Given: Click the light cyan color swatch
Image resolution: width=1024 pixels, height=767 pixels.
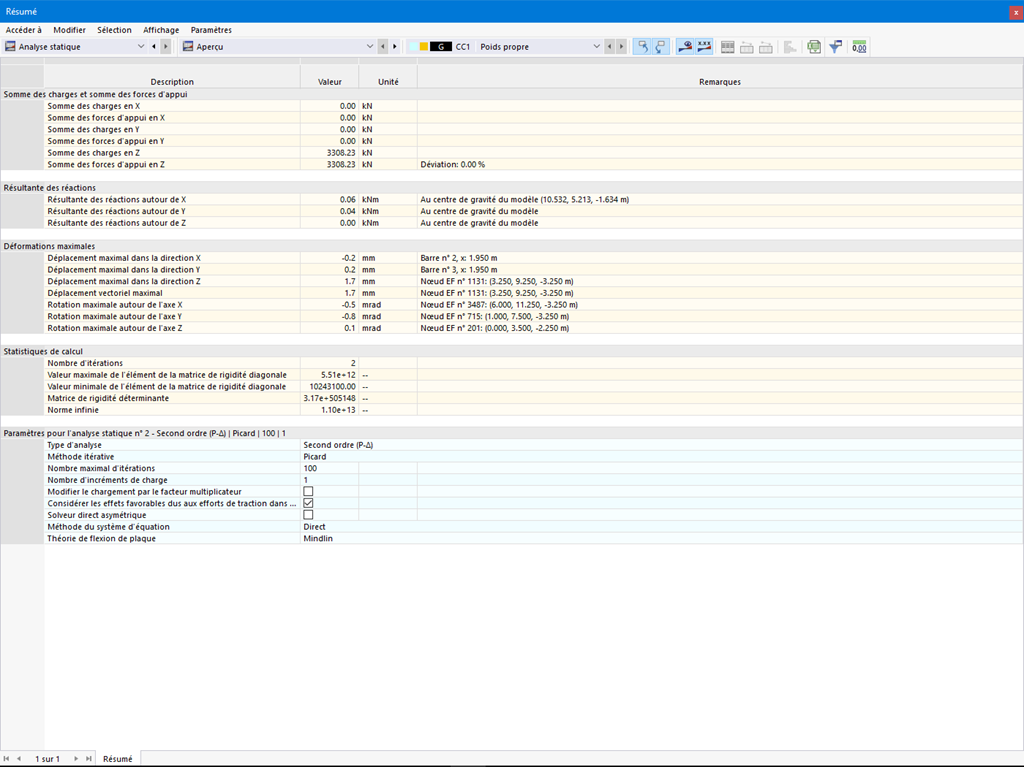Looking at the screenshot, I should click(413, 46).
